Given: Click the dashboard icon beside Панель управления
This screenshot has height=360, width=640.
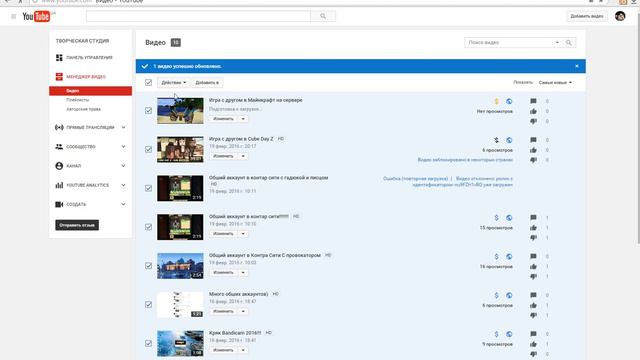Looking at the screenshot, I should 59,58.
